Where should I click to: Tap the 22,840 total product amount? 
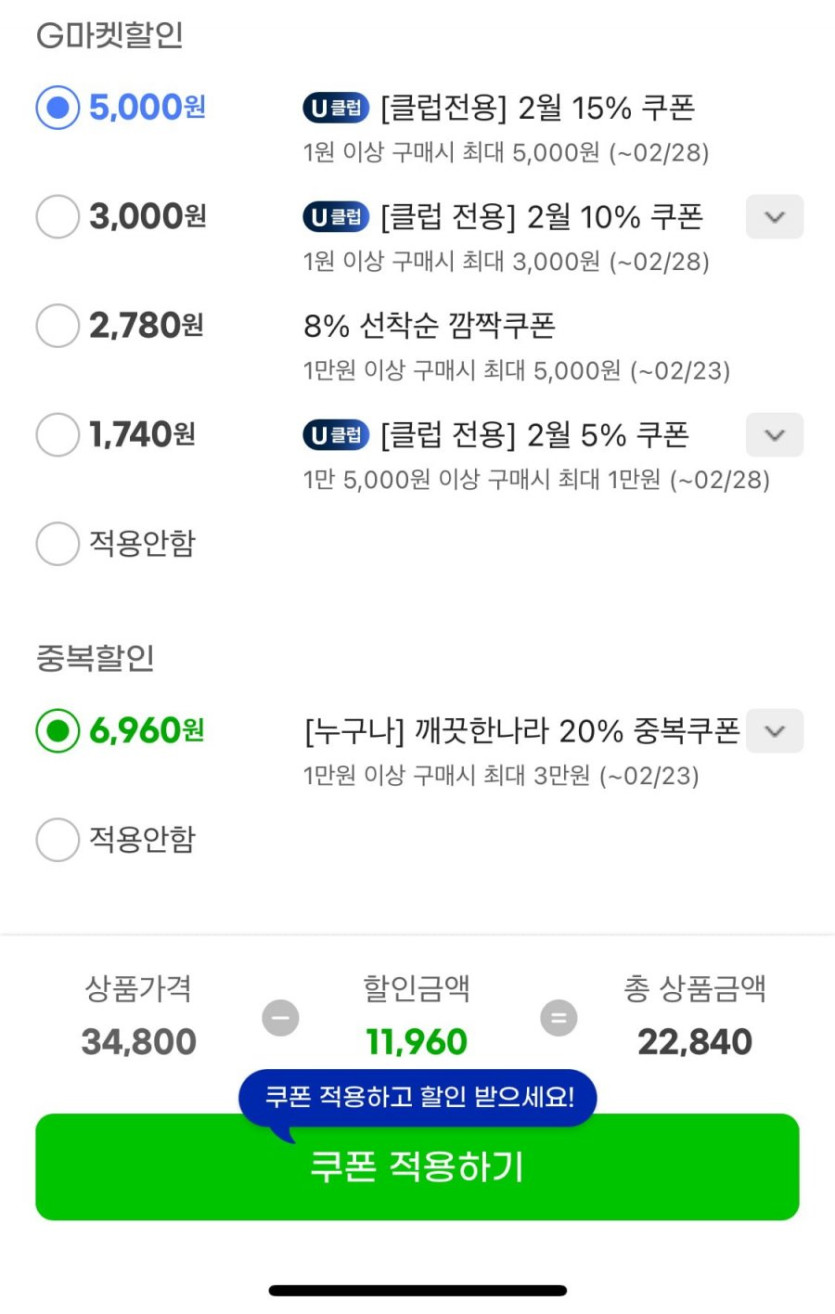point(695,1042)
